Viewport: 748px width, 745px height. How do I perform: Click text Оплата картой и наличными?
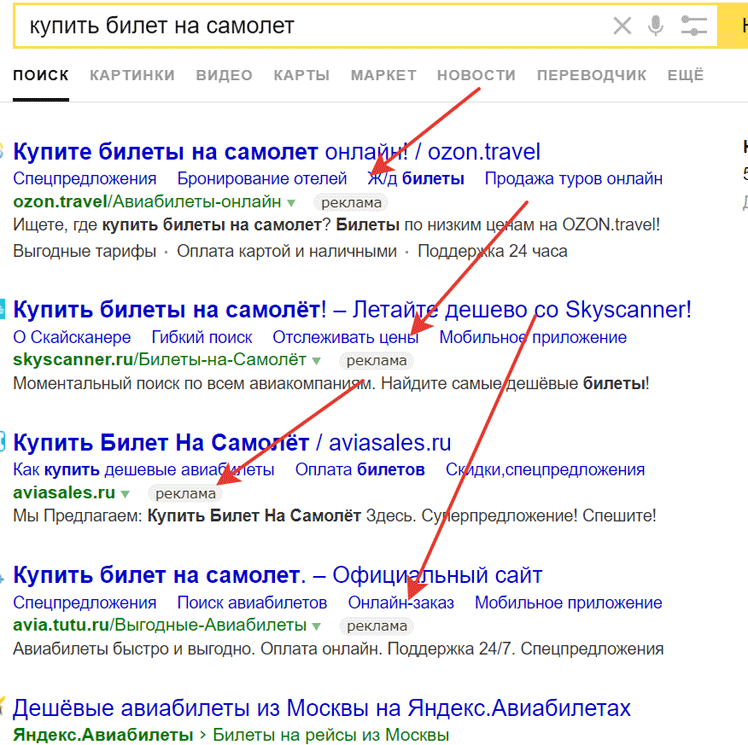coord(287,251)
